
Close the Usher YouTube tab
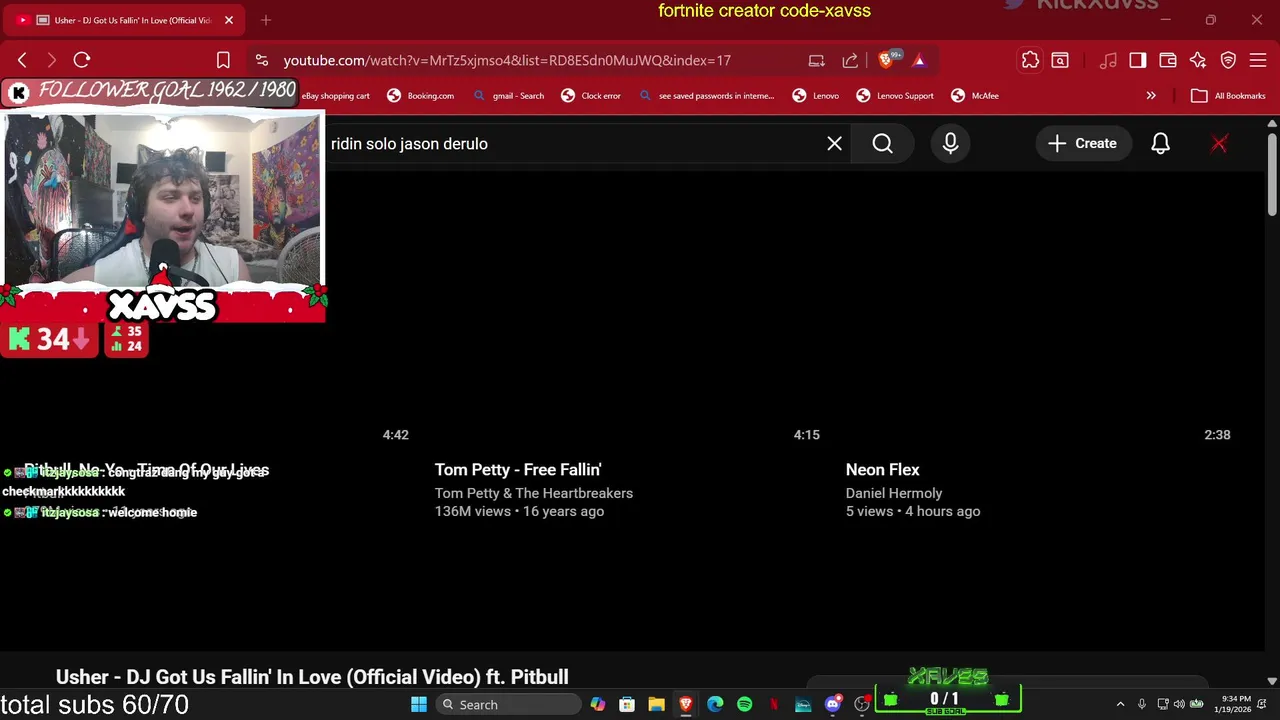(228, 20)
